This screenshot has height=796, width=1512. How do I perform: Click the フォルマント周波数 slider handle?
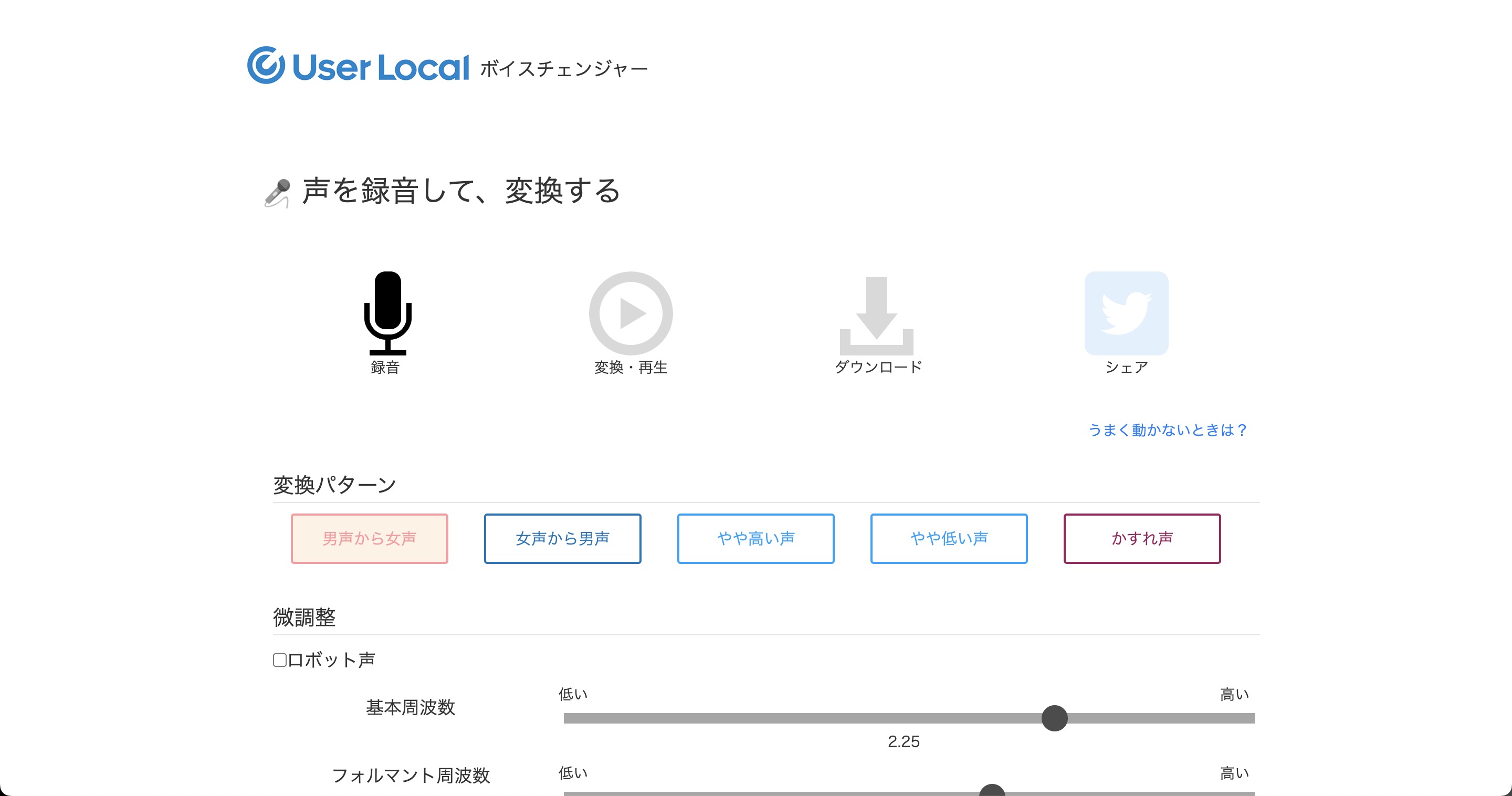pos(992,791)
